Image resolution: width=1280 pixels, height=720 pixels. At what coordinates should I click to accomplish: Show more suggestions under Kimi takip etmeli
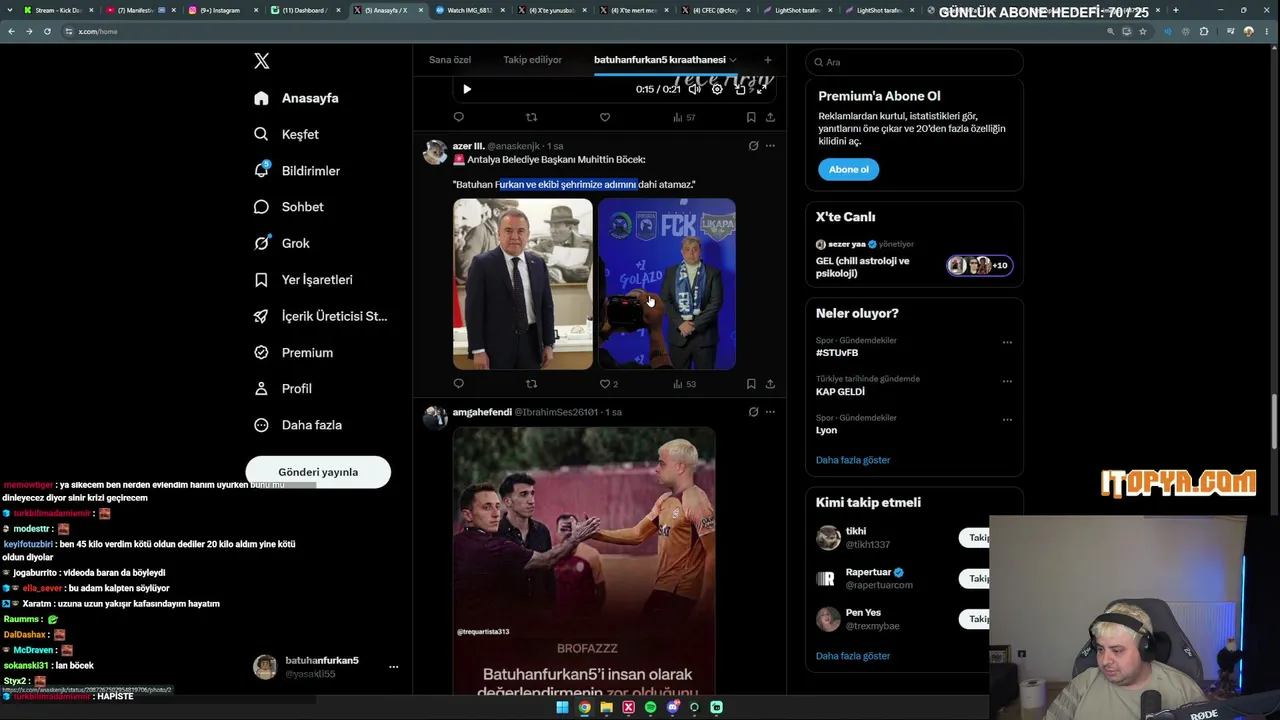853,656
